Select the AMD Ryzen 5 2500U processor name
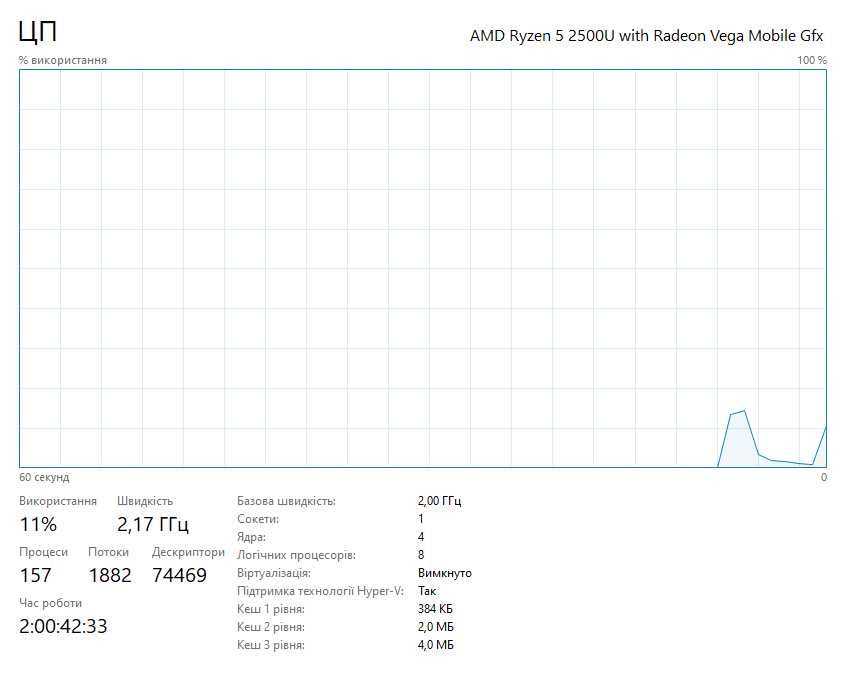 [x=646, y=36]
